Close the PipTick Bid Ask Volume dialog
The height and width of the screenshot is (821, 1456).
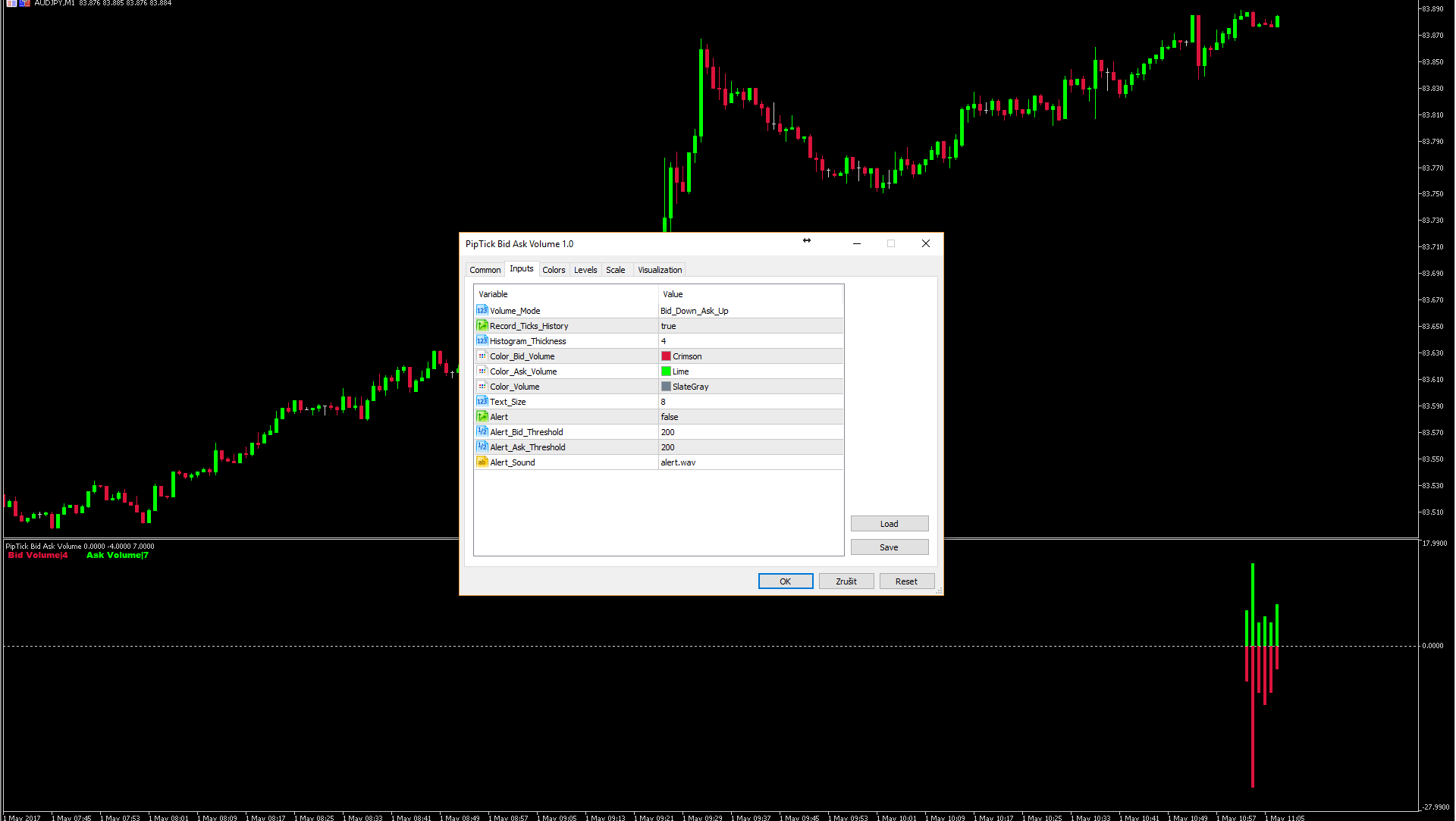tap(926, 243)
